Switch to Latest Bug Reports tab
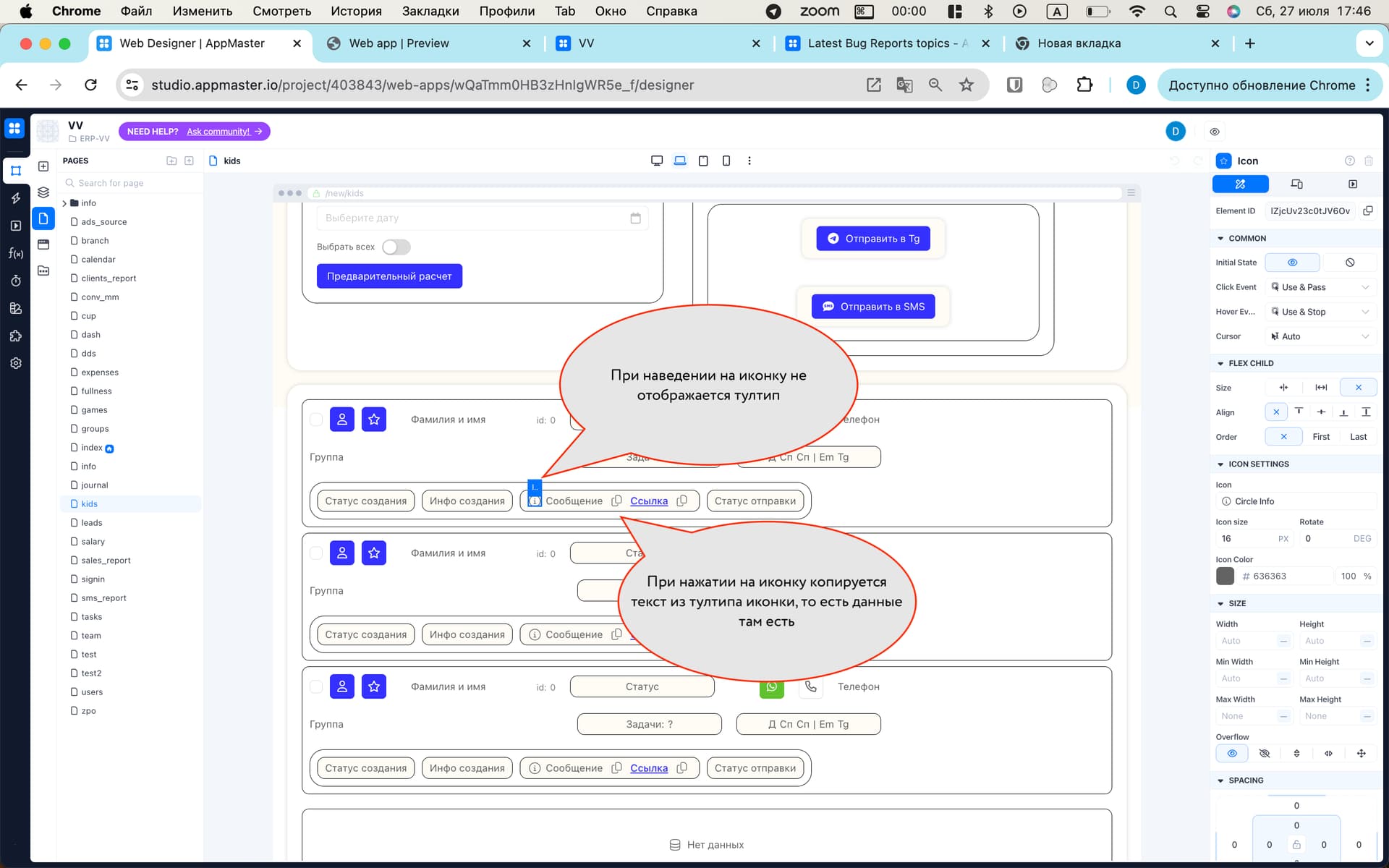This screenshot has height=868, width=1389. [887, 43]
